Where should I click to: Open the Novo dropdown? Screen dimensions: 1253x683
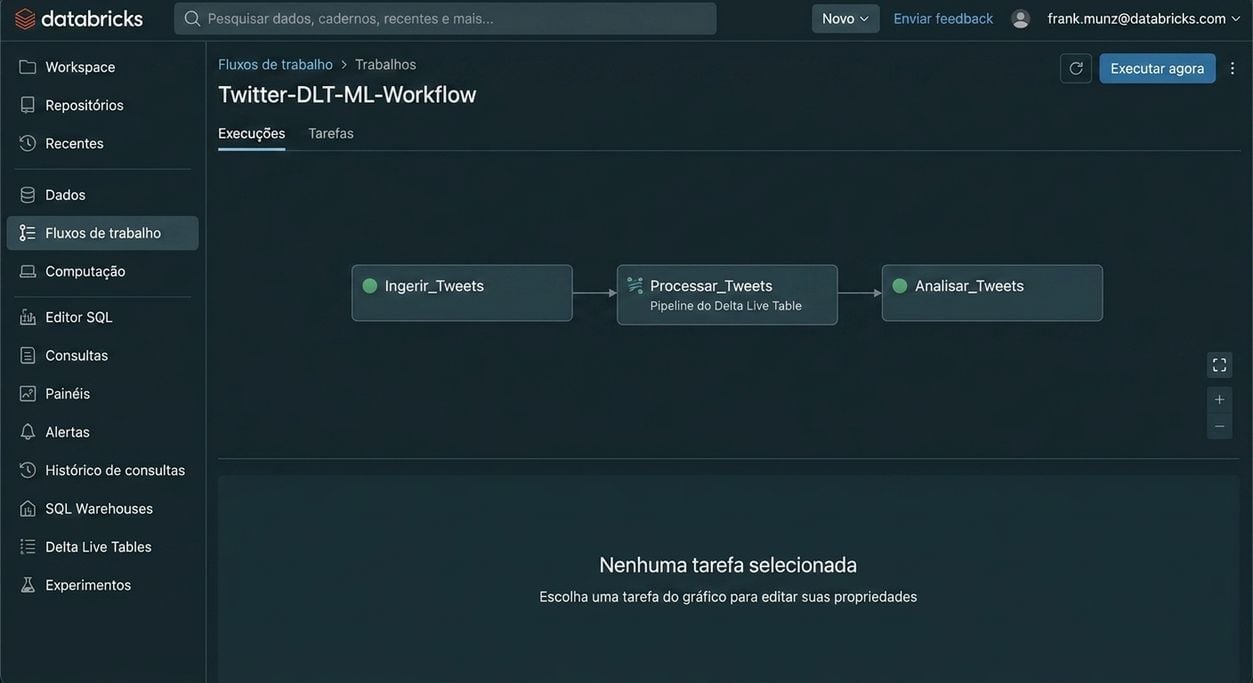pos(846,18)
